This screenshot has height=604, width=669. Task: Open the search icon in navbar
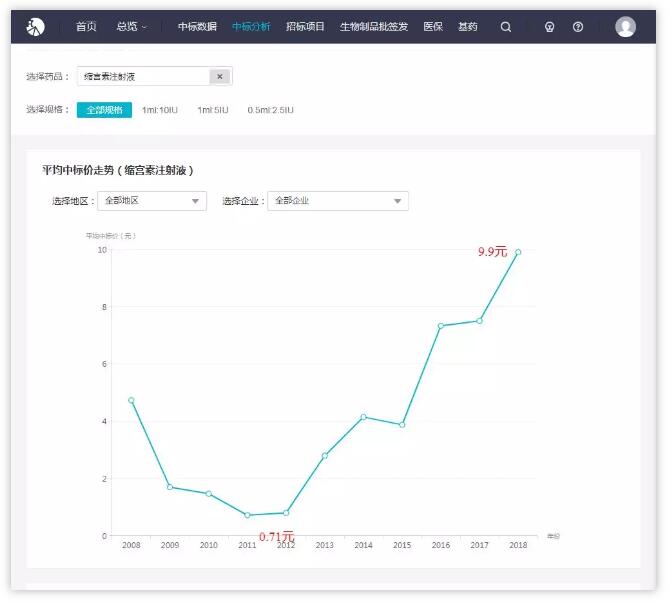point(505,27)
